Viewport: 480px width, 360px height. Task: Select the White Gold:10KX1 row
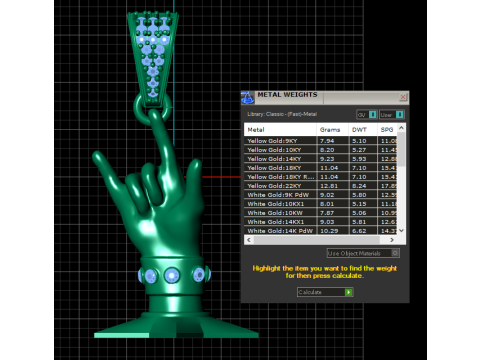[x=321, y=204]
